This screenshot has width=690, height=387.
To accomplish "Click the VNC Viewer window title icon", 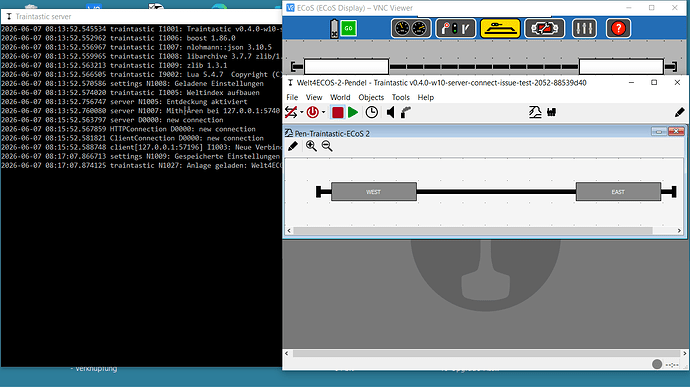I will [290, 8].
